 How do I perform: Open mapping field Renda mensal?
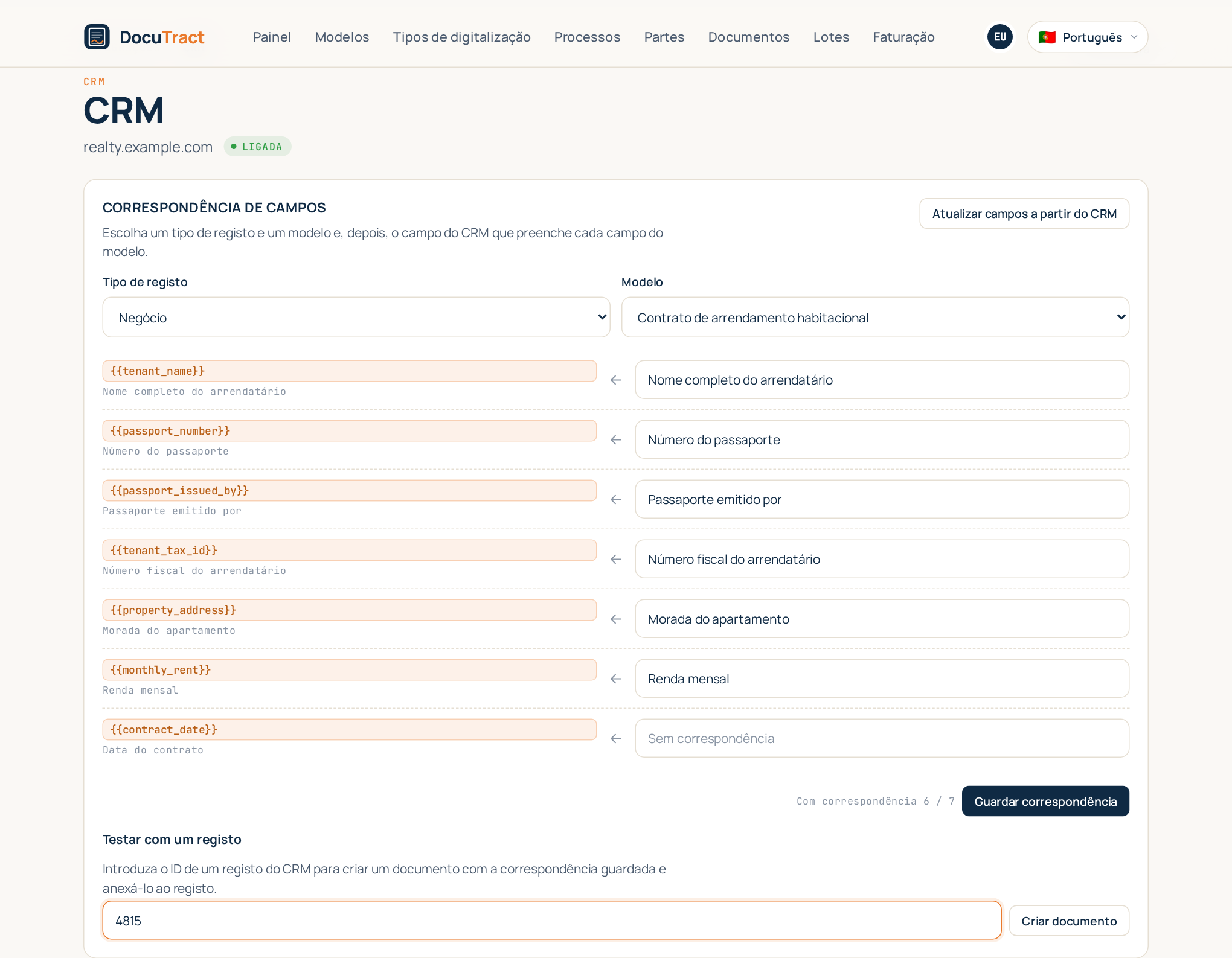pyautogui.click(x=882, y=679)
